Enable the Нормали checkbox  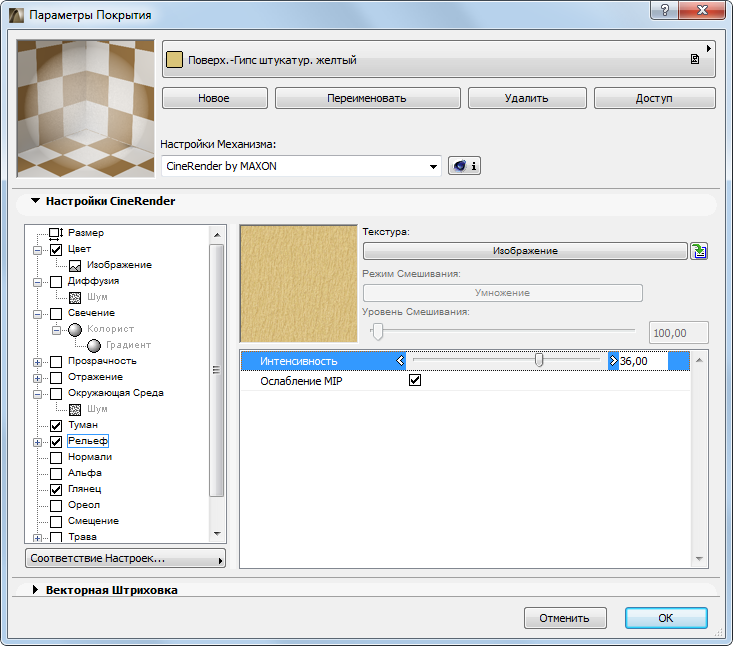[x=56, y=458]
